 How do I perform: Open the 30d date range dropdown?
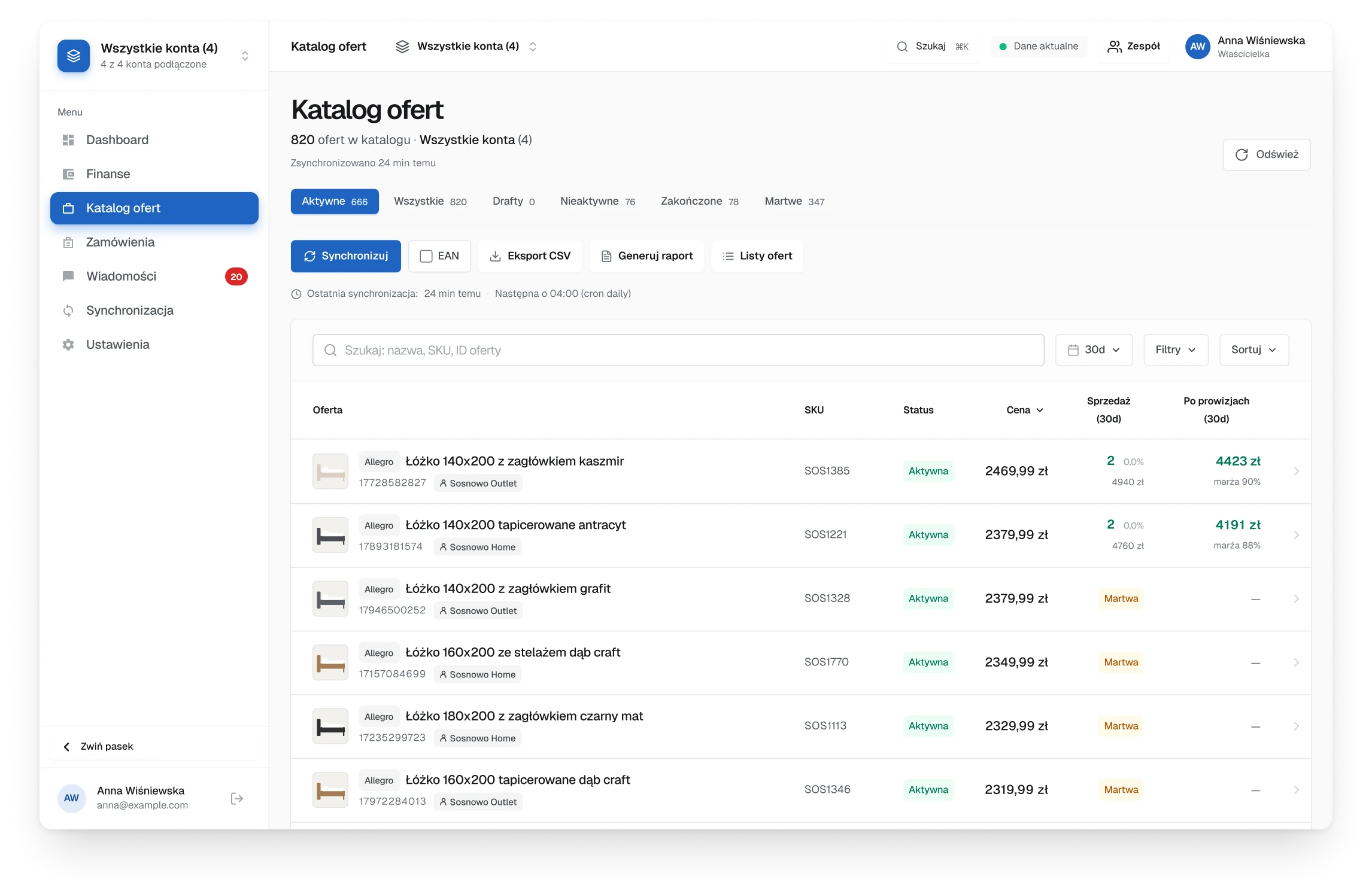tap(1094, 350)
